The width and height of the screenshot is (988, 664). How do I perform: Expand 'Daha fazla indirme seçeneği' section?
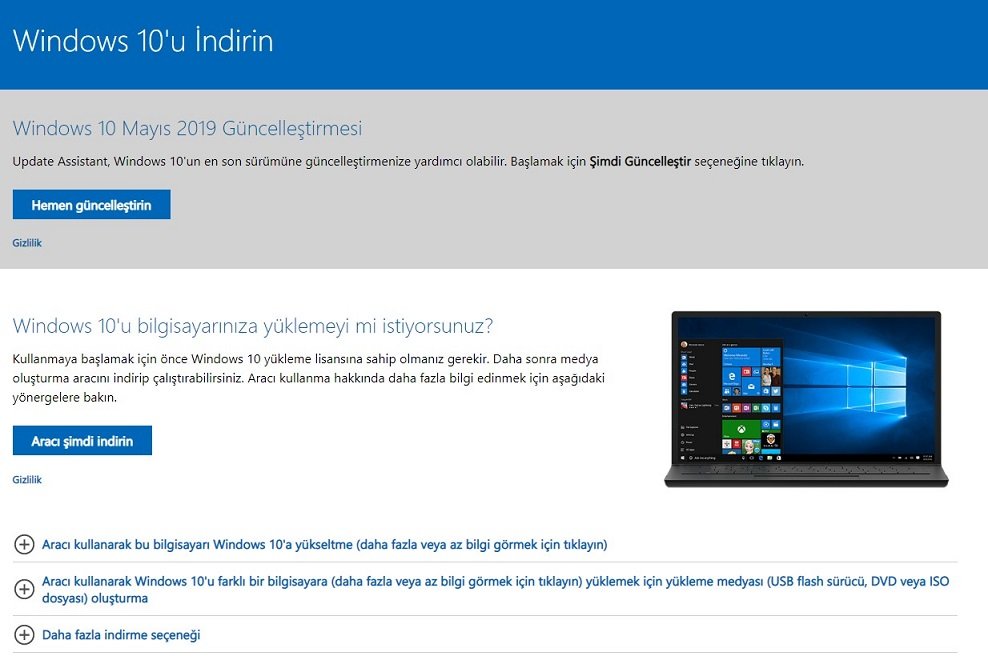point(121,635)
